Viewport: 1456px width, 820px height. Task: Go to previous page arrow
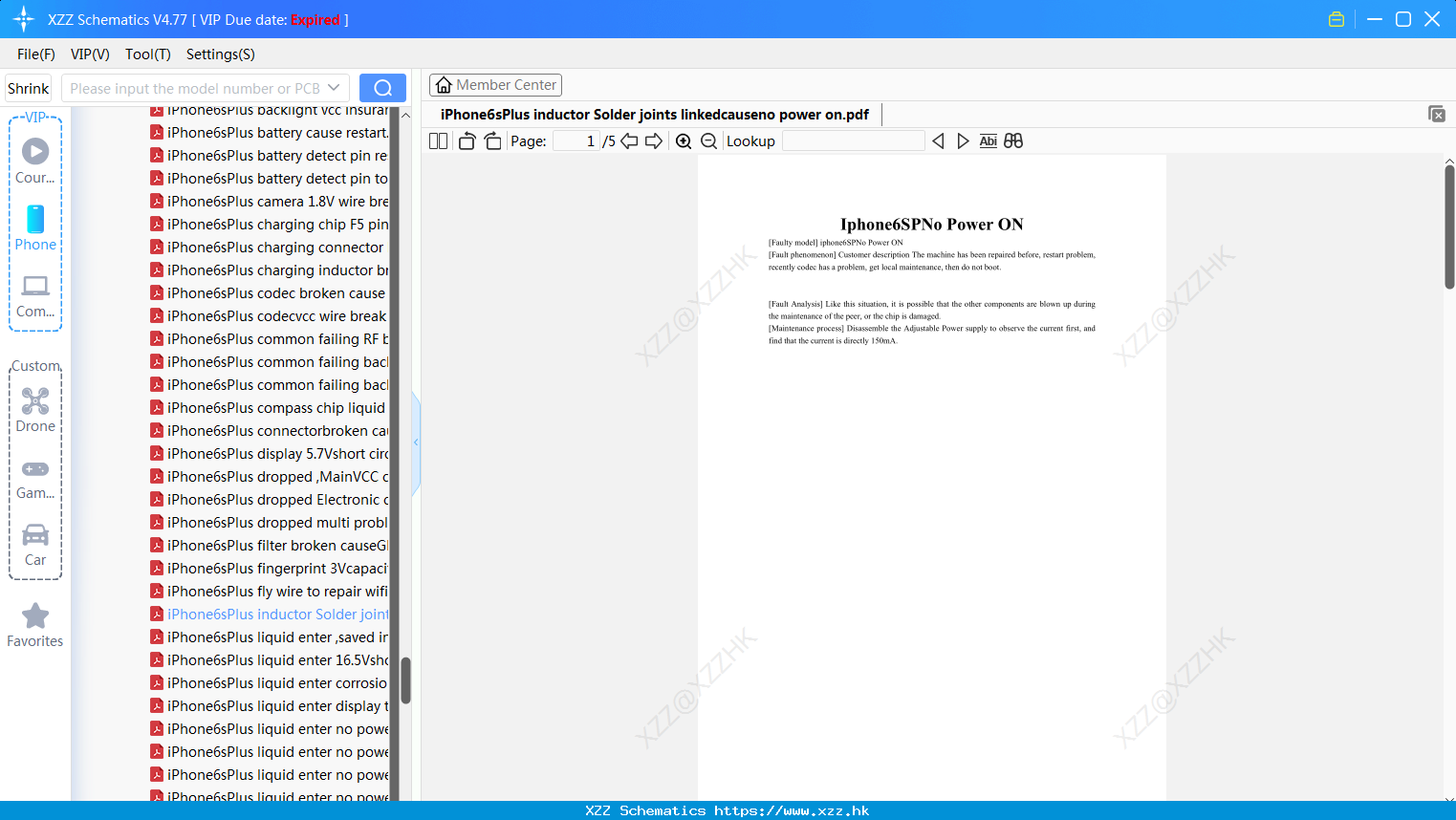pyautogui.click(x=629, y=141)
